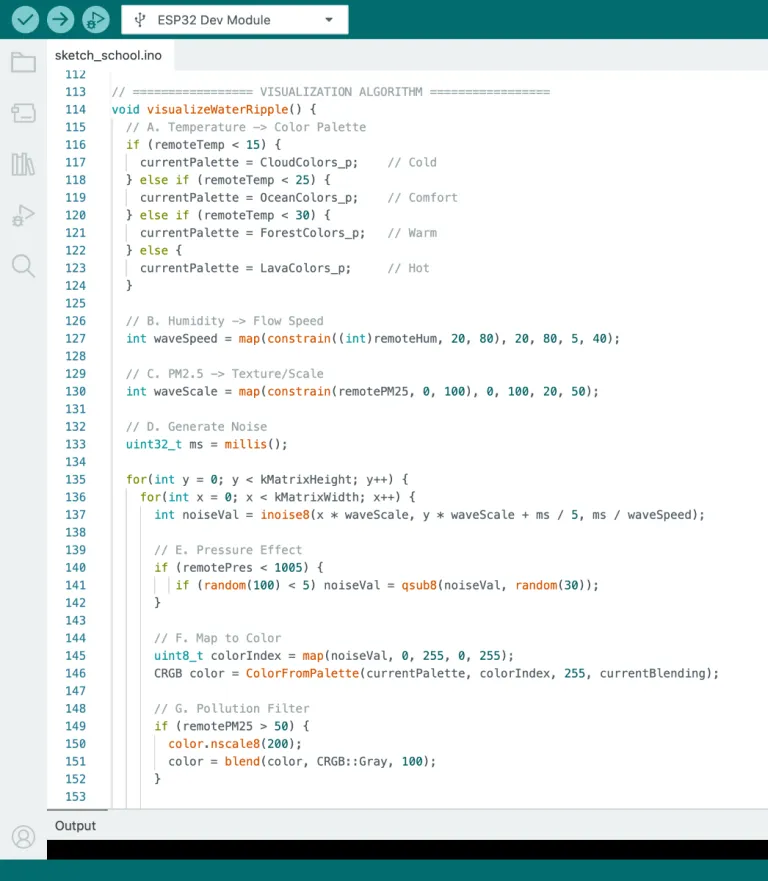Image resolution: width=768 pixels, height=881 pixels.
Task: Open the Library Manager sidebar icon
Action: click(x=23, y=164)
